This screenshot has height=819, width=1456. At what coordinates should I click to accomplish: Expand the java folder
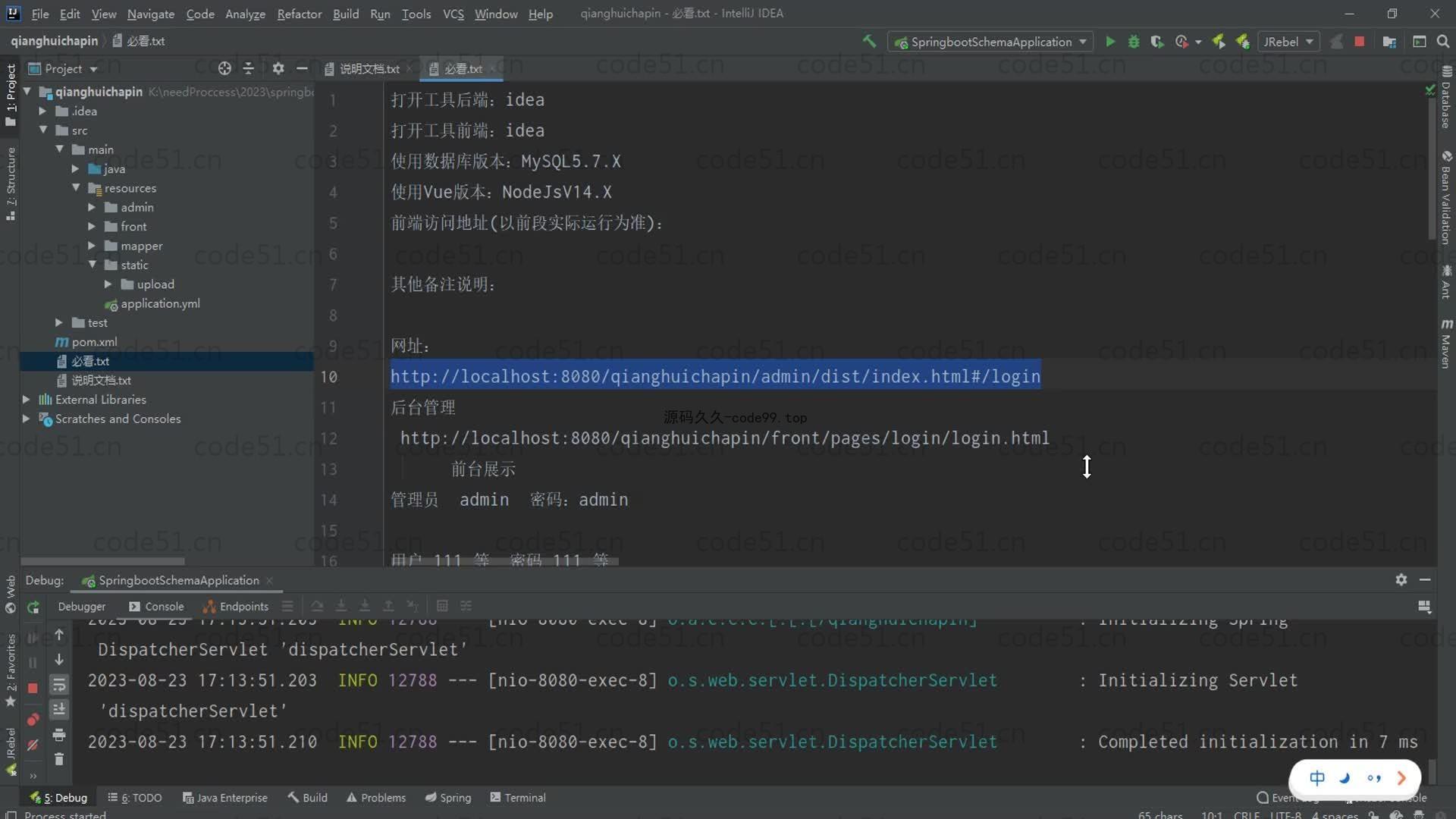76,168
